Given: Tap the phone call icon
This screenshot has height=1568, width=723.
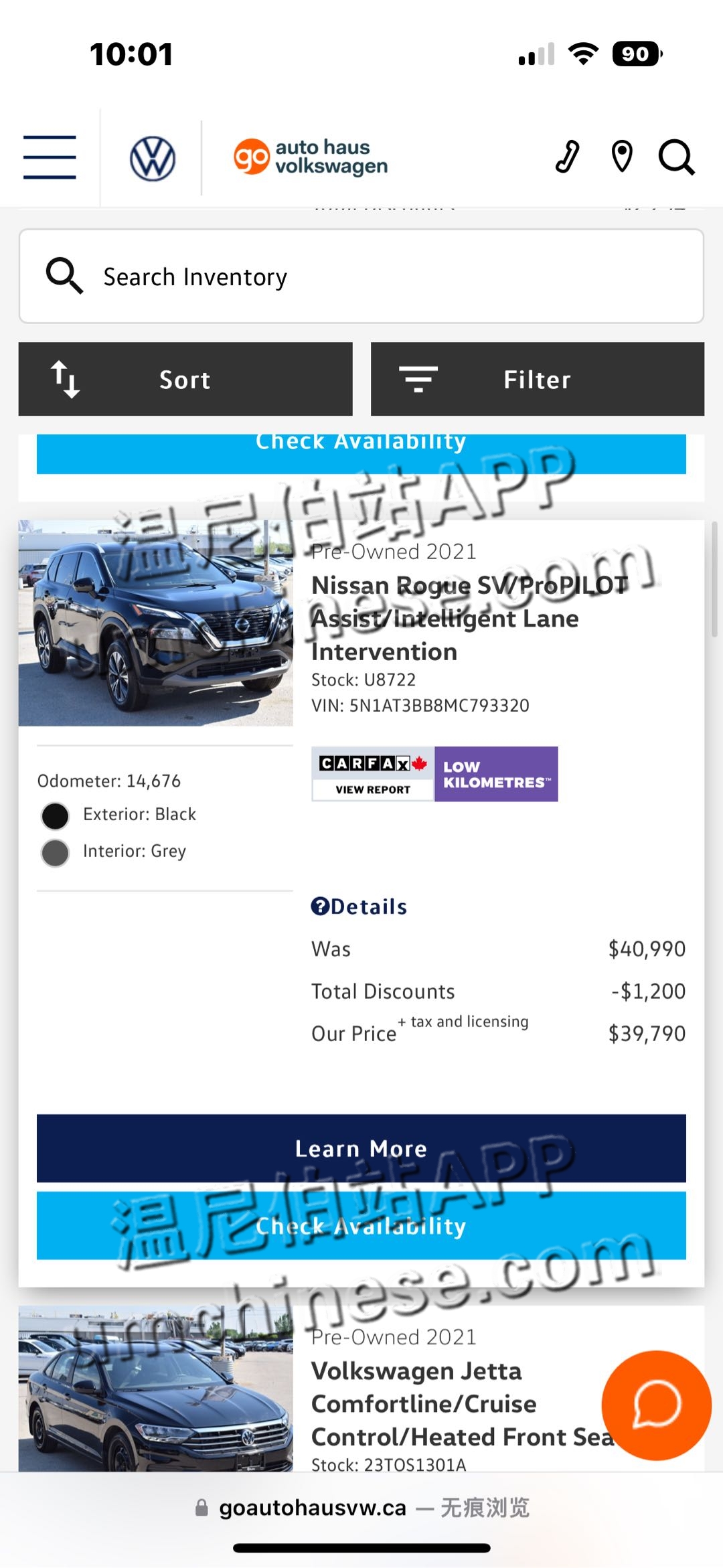Looking at the screenshot, I should coord(568,157).
